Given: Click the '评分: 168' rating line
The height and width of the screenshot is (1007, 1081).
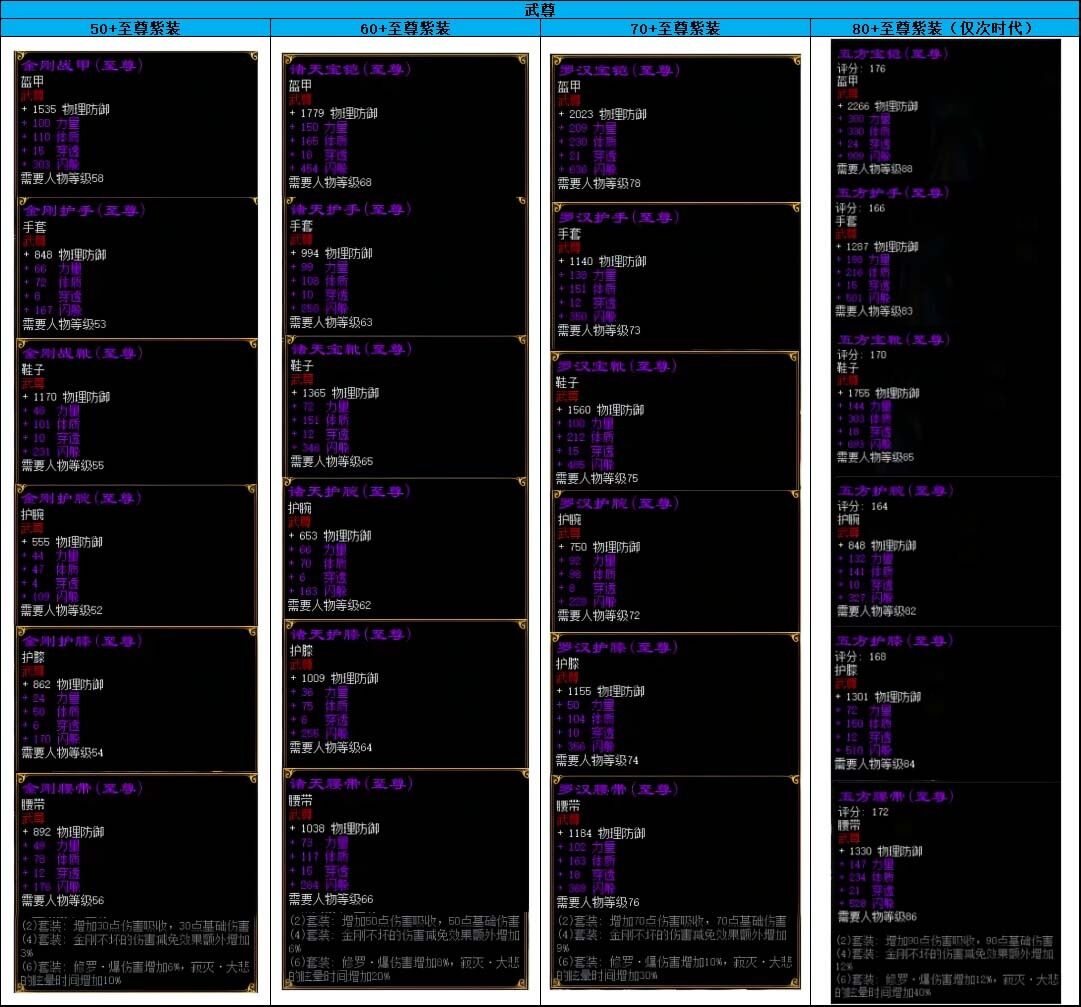Looking at the screenshot, I should pyautogui.click(x=860, y=656).
